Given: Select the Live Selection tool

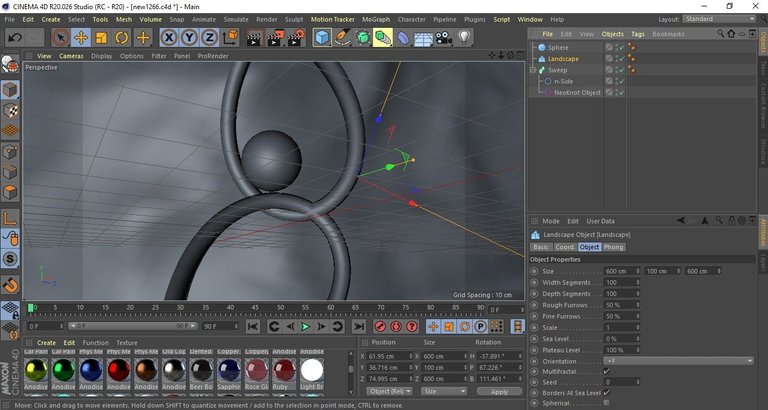Looking at the screenshot, I should point(60,38).
